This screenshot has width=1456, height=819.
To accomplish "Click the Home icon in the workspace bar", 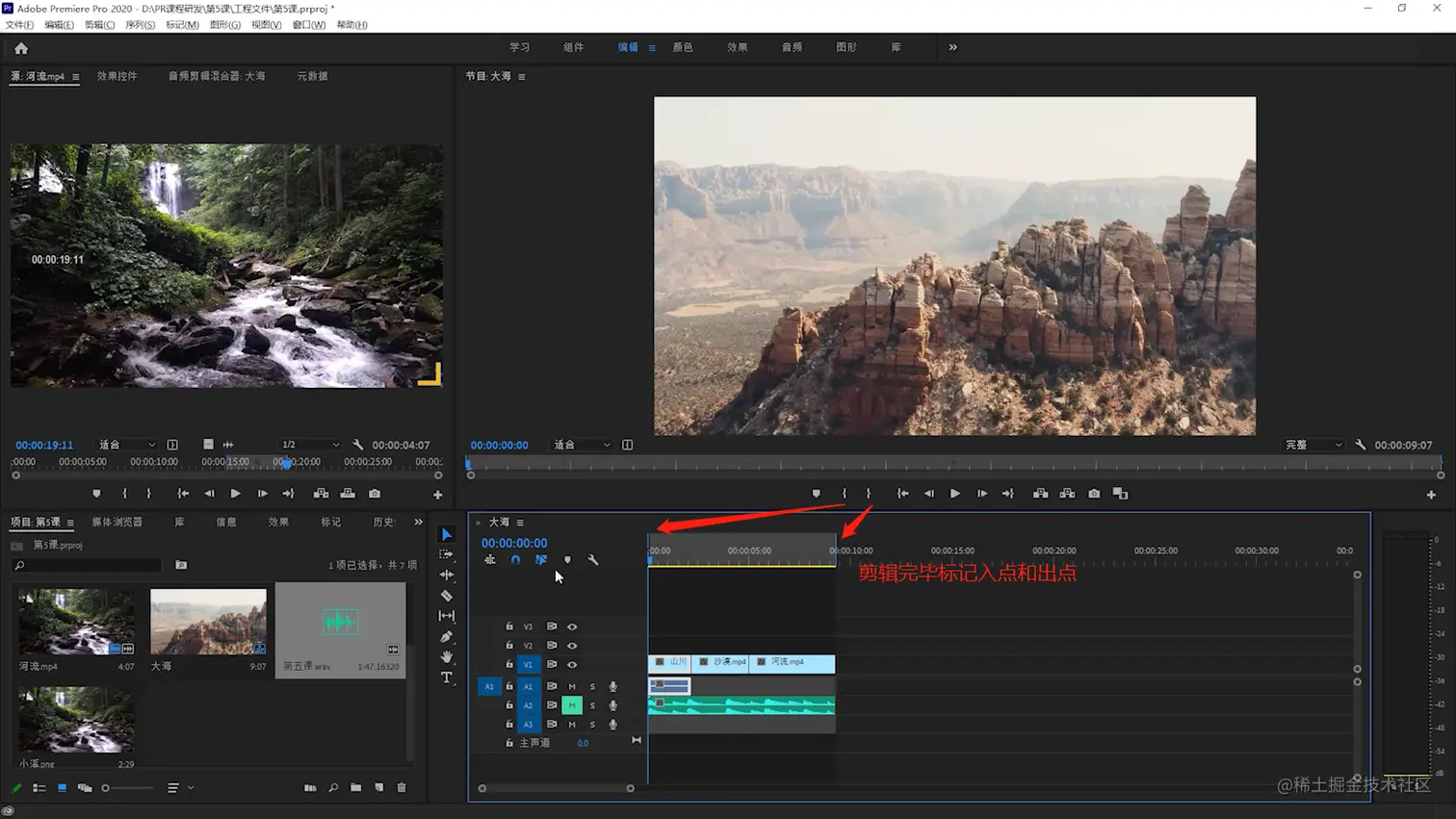I will (21, 48).
